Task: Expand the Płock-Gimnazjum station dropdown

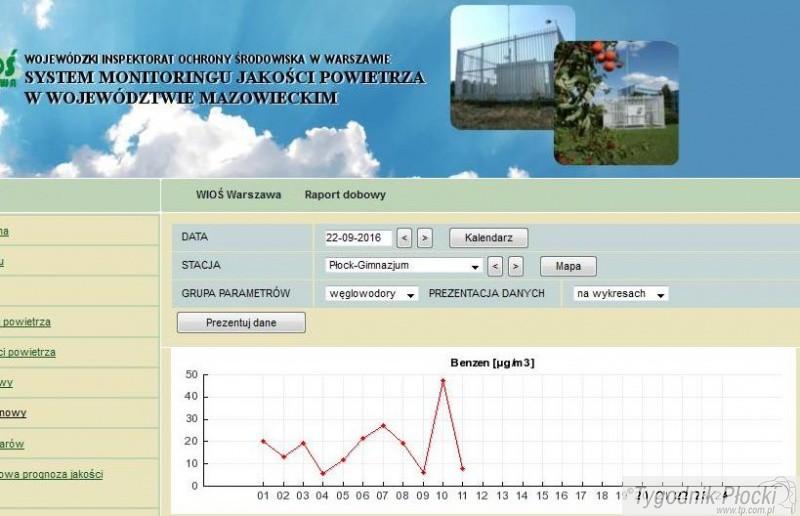Action: point(403,266)
